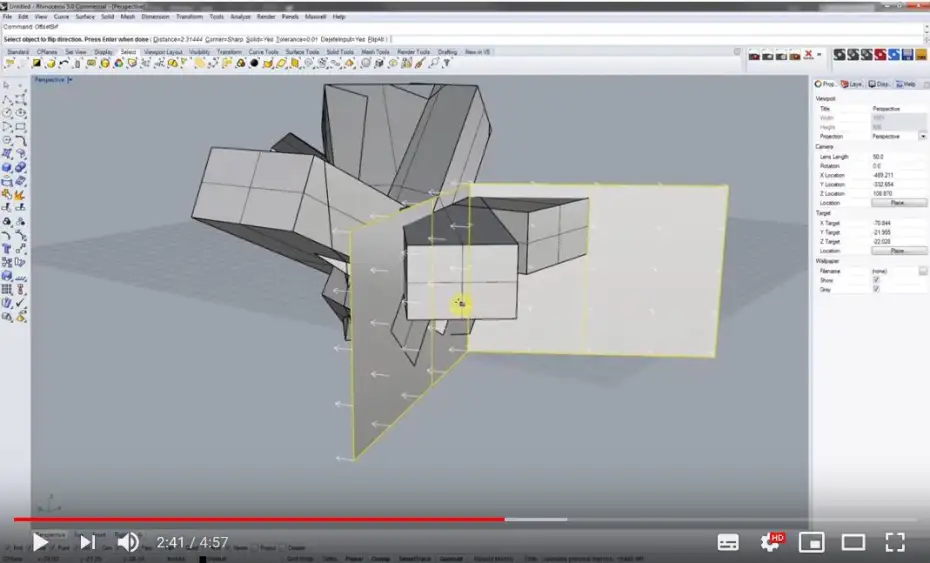
Task: Click the first camera icon in toolbar
Action: [754, 56]
